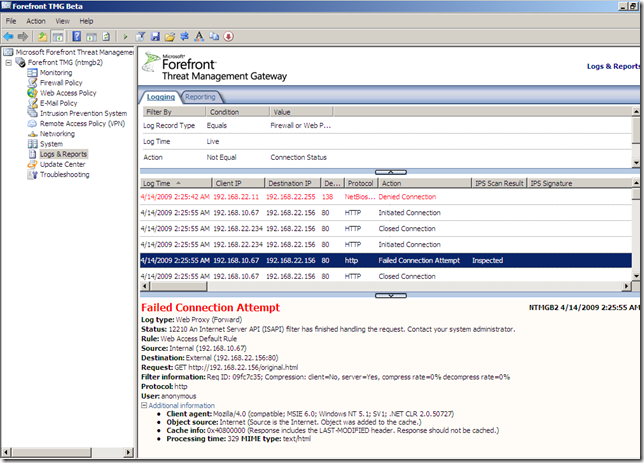Toggle the Show/Hide Action Pane icon
644x463 pixels.
[x=91, y=37]
